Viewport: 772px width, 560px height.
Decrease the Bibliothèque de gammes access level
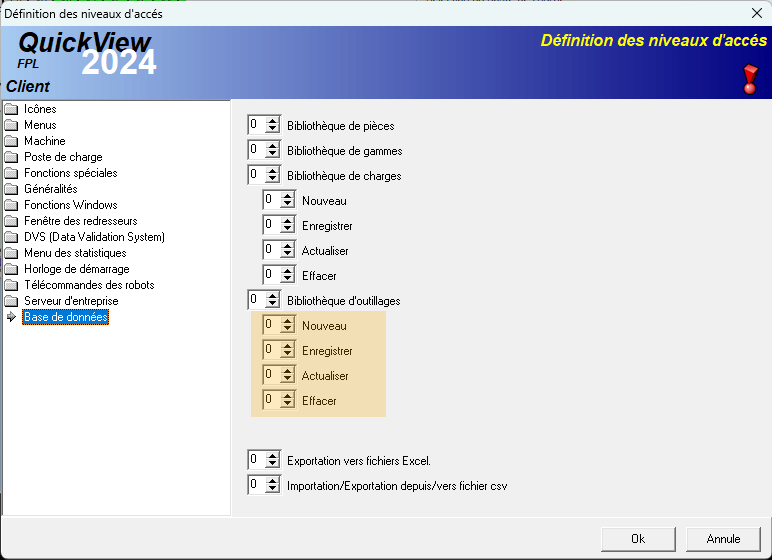coord(273,155)
